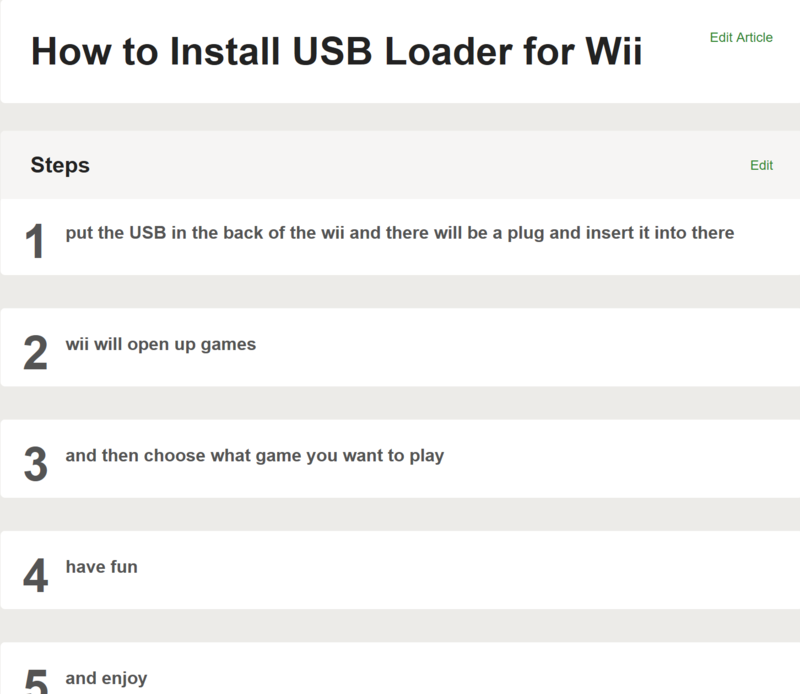The image size is (800, 694).
Task: Click the word Install in the title
Action: pos(226,52)
